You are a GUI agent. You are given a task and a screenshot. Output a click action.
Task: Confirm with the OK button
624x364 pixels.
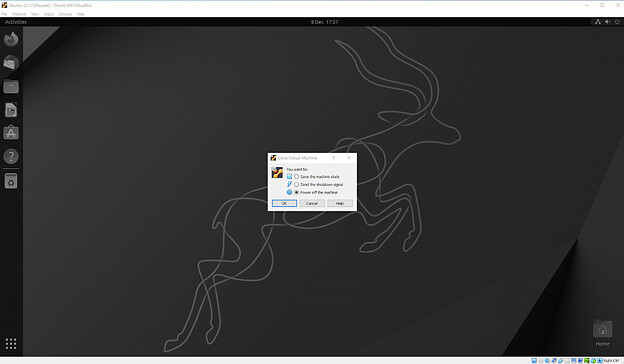[284, 203]
